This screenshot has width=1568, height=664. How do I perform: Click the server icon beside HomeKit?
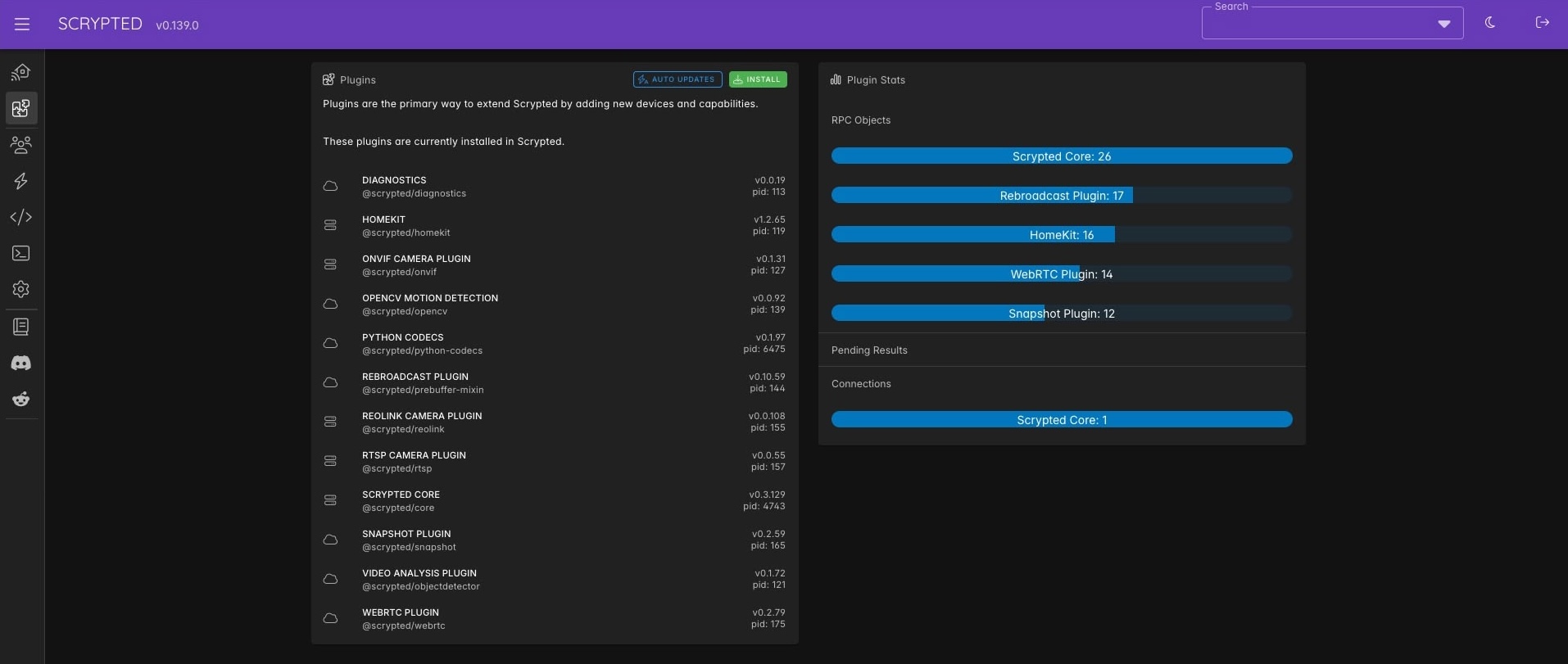tap(330, 225)
